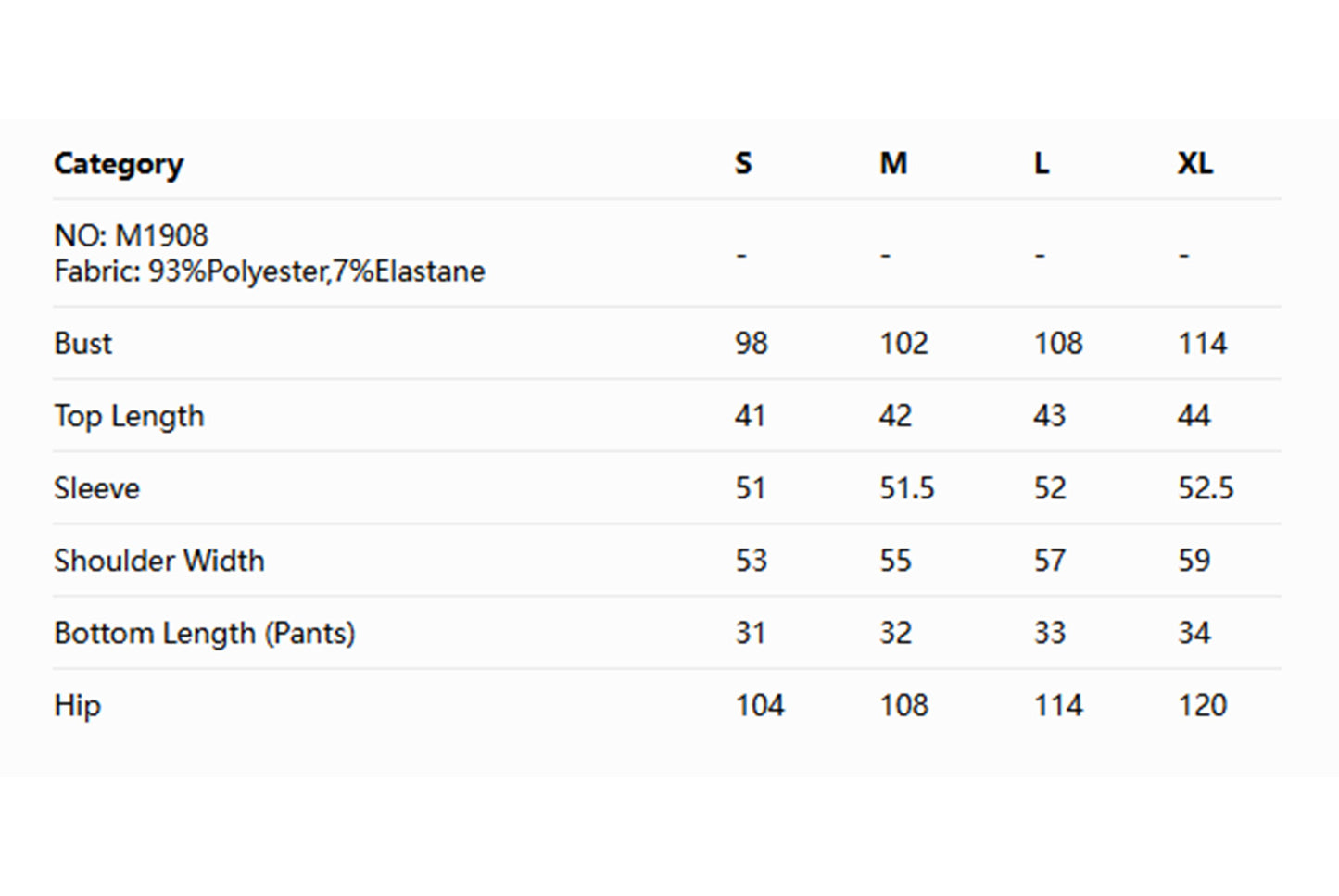Click the Sleeve value 51.5 for size M
The height and width of the screenshot is (896, 1339).
(907, 488)
